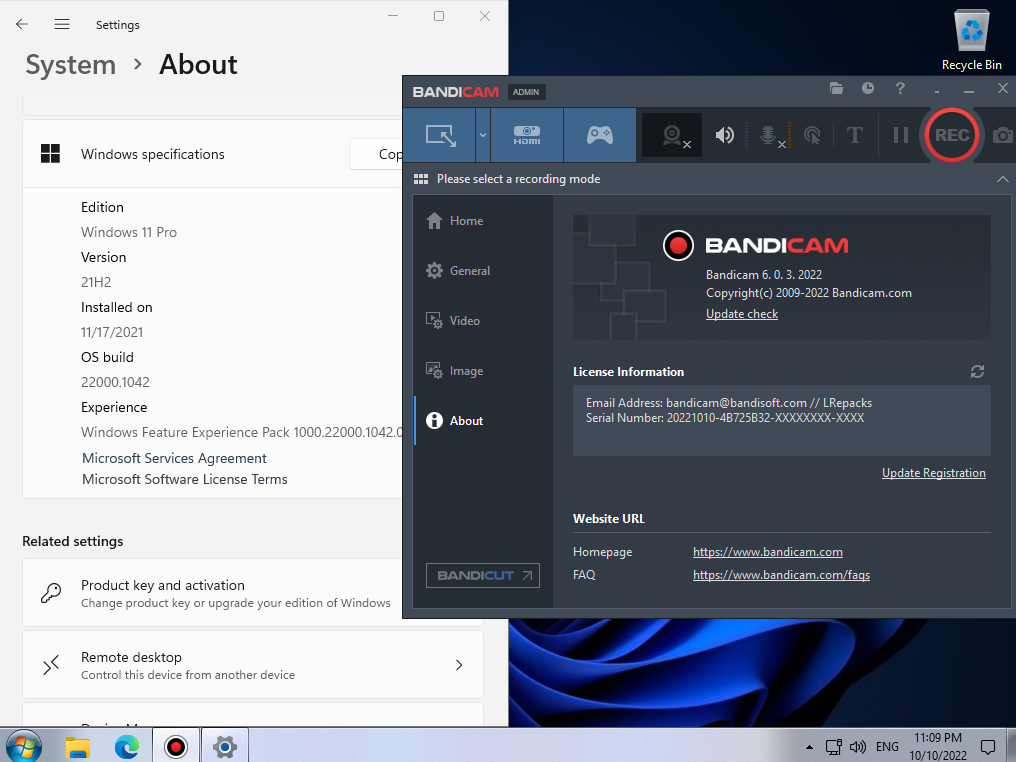Screen dimensions: 1016x762
Task: Open Bandicam output folder icon
Action: (x=837, y=88)
